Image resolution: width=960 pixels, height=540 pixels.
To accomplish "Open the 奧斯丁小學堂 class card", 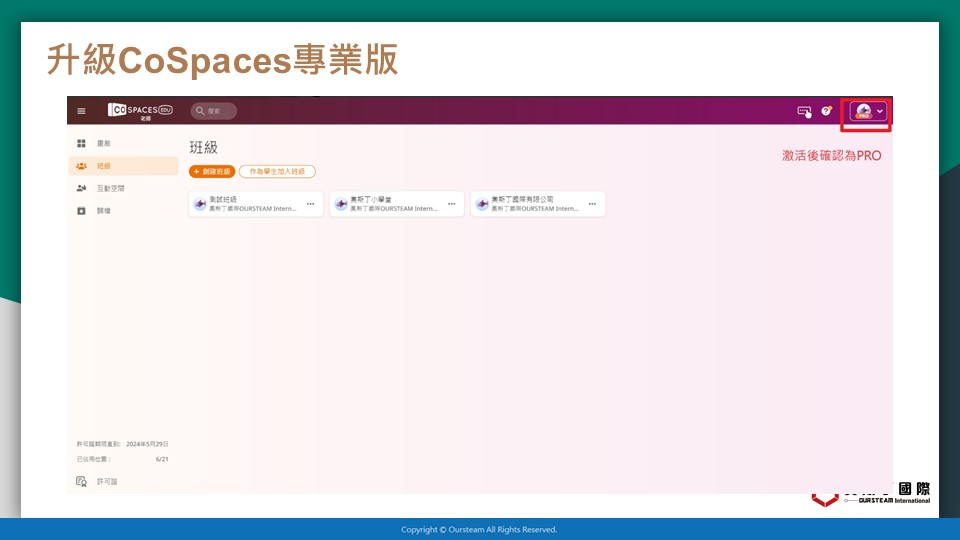I will point(397,204).
